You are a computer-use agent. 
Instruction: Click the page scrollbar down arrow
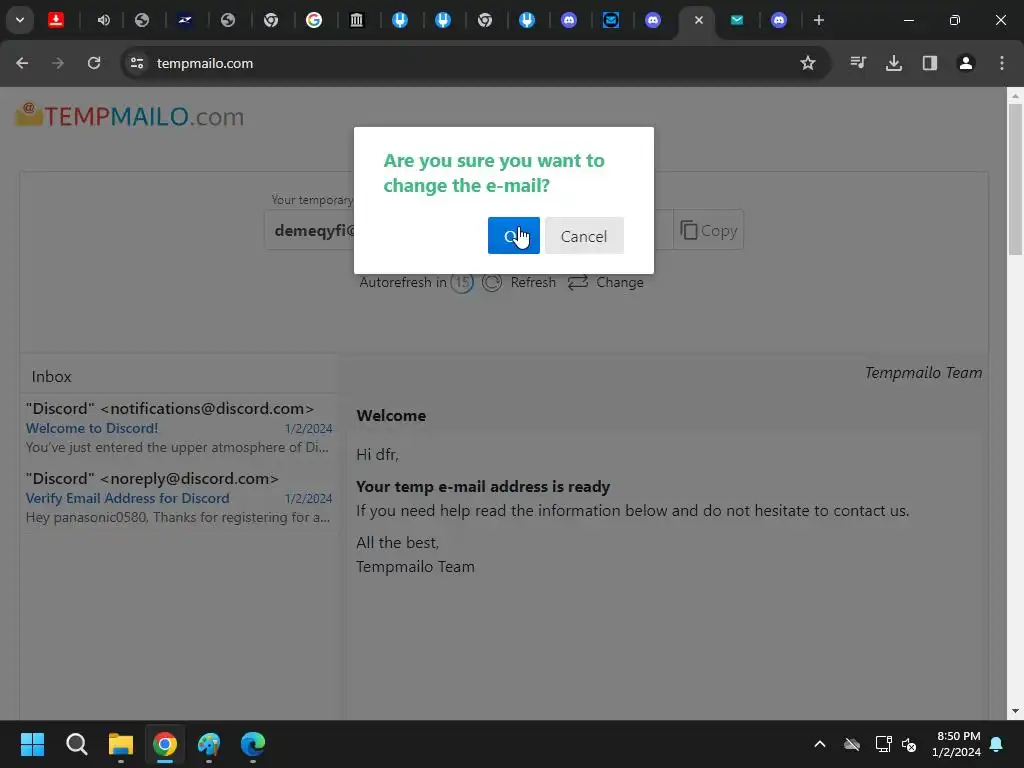tap(1015, 711)
